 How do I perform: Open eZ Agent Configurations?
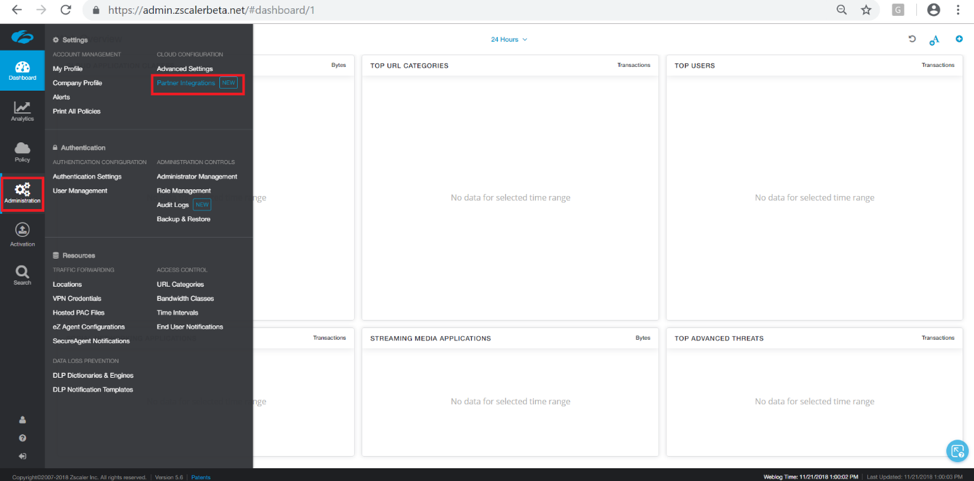click(89, 327)
